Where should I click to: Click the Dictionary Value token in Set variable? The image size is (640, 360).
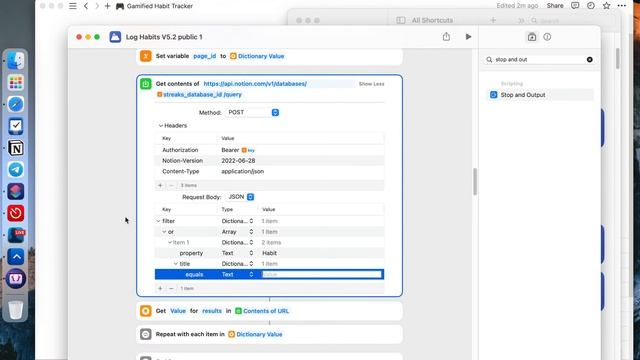[x=257, y=56]
